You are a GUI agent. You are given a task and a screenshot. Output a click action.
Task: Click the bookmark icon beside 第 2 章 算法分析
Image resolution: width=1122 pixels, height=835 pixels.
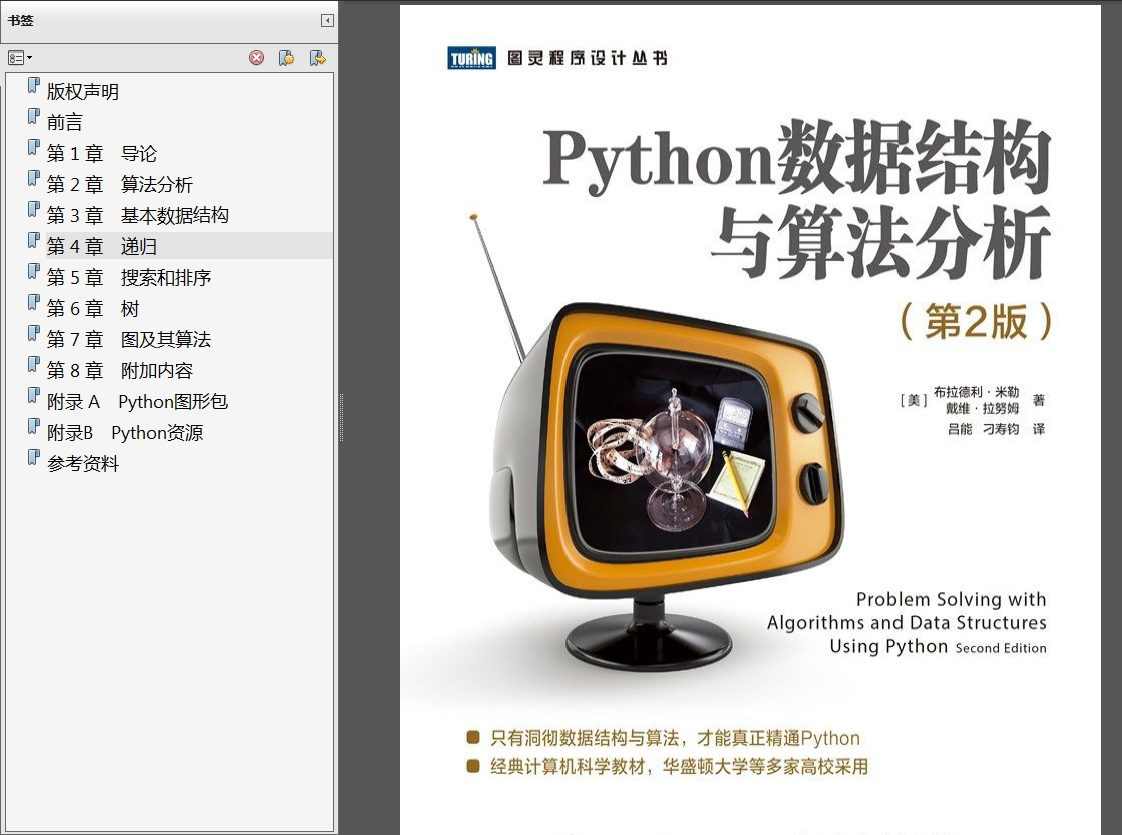(34, 178)
